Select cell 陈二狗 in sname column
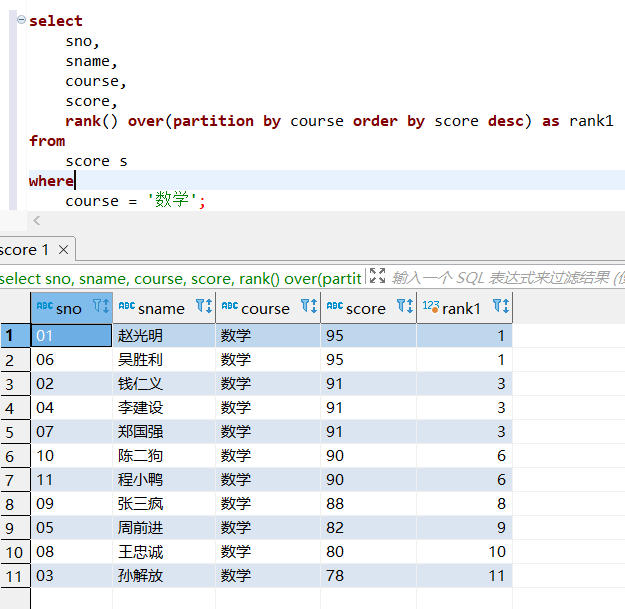Image resolution: width=625 pixels, height=609 pixels. (x=164, y=456)
